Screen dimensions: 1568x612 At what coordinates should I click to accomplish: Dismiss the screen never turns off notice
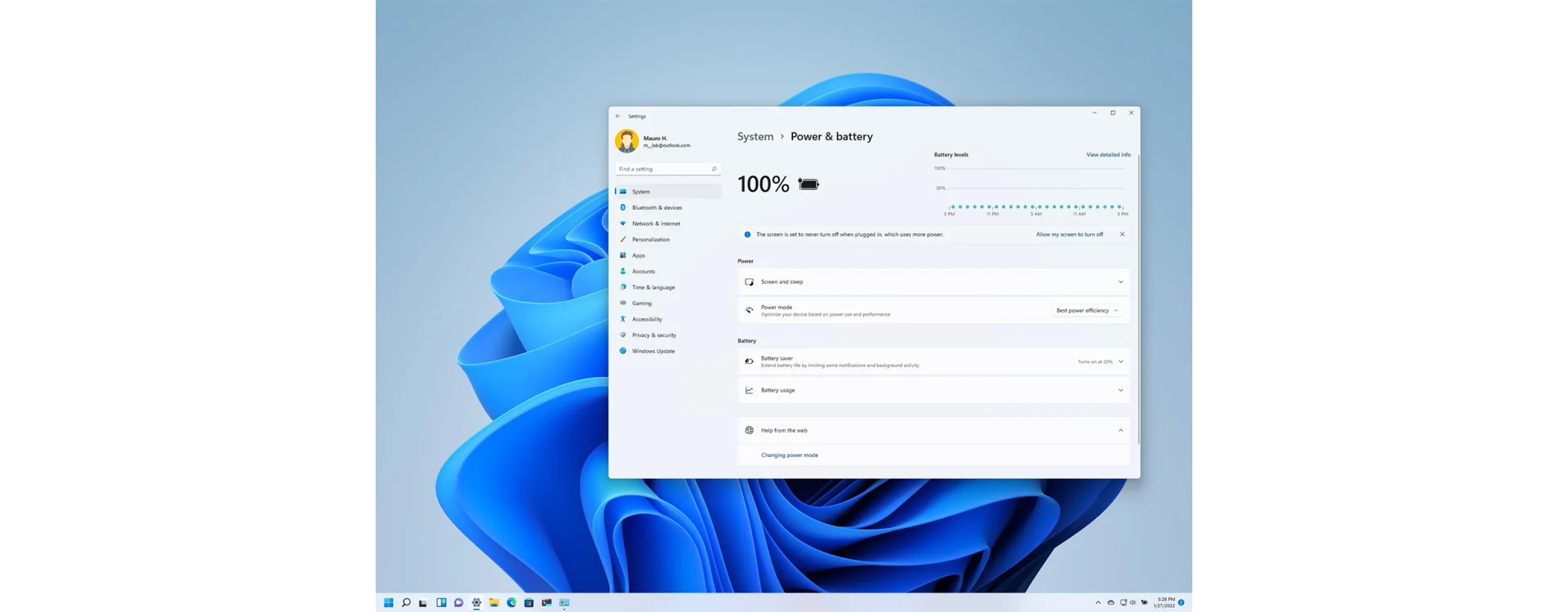(x=1122, y=234)
